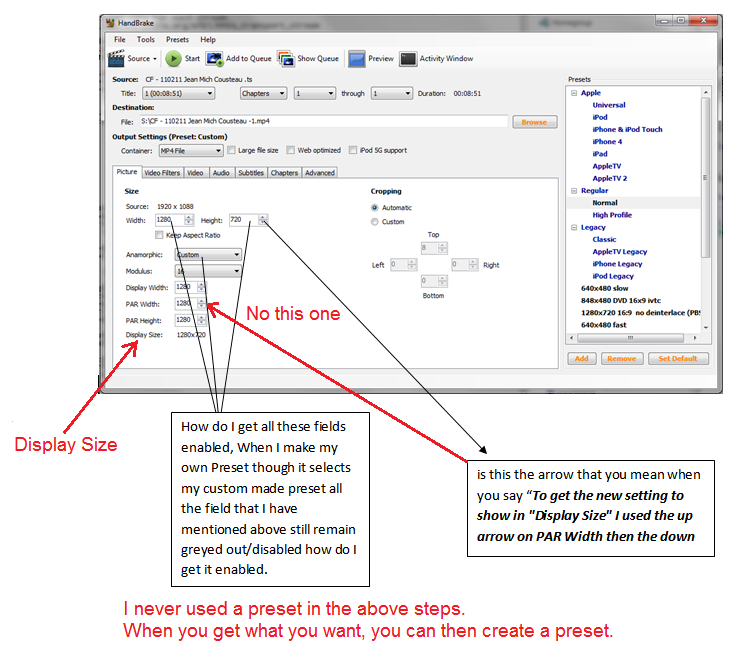The height and width of the screenshot is (665, 739).
Task: Collapse the Regular preset group
Action: 574,190
